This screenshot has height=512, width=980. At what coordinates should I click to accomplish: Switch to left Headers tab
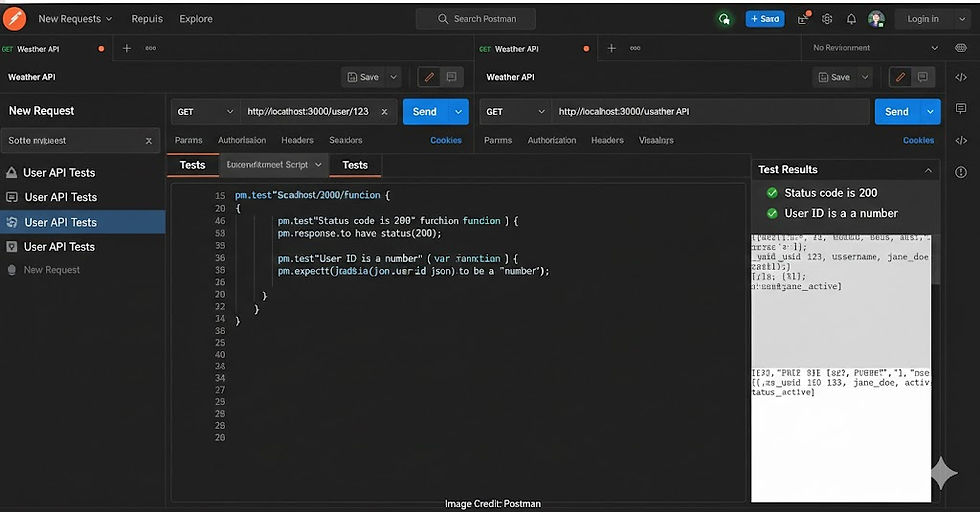(x=297, y=140)
